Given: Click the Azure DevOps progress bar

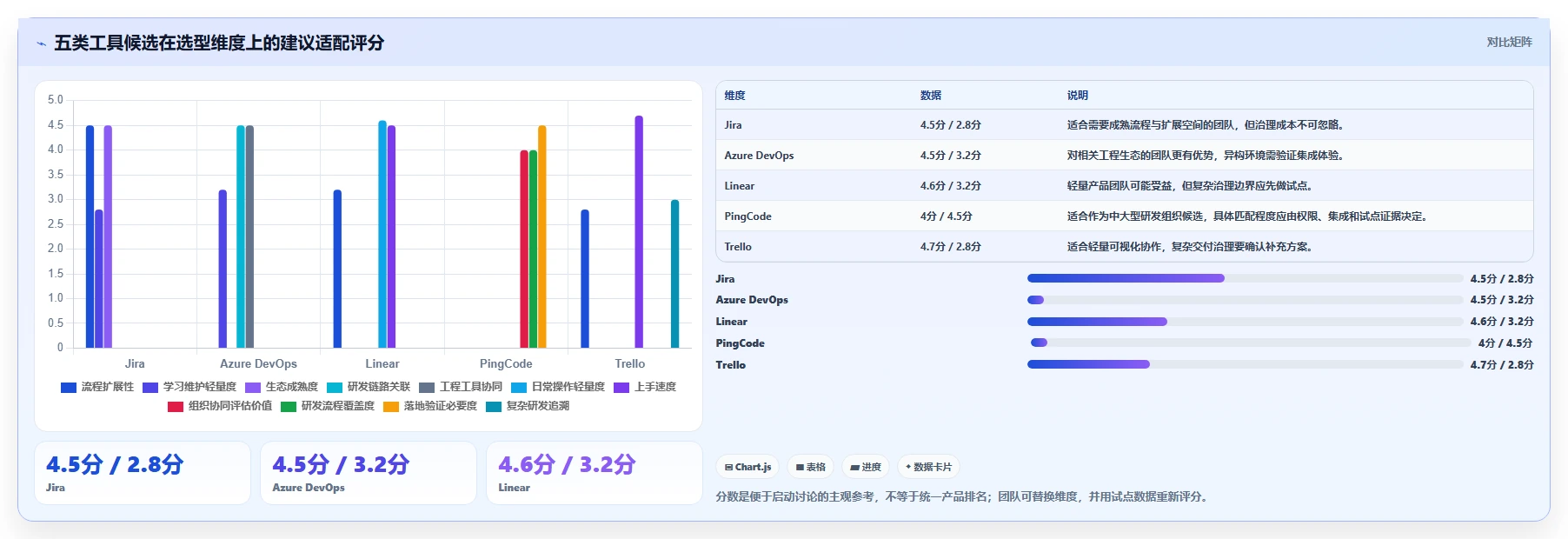Looking at the screenshot, I should pyautogui.click(x=1245, y=300).
